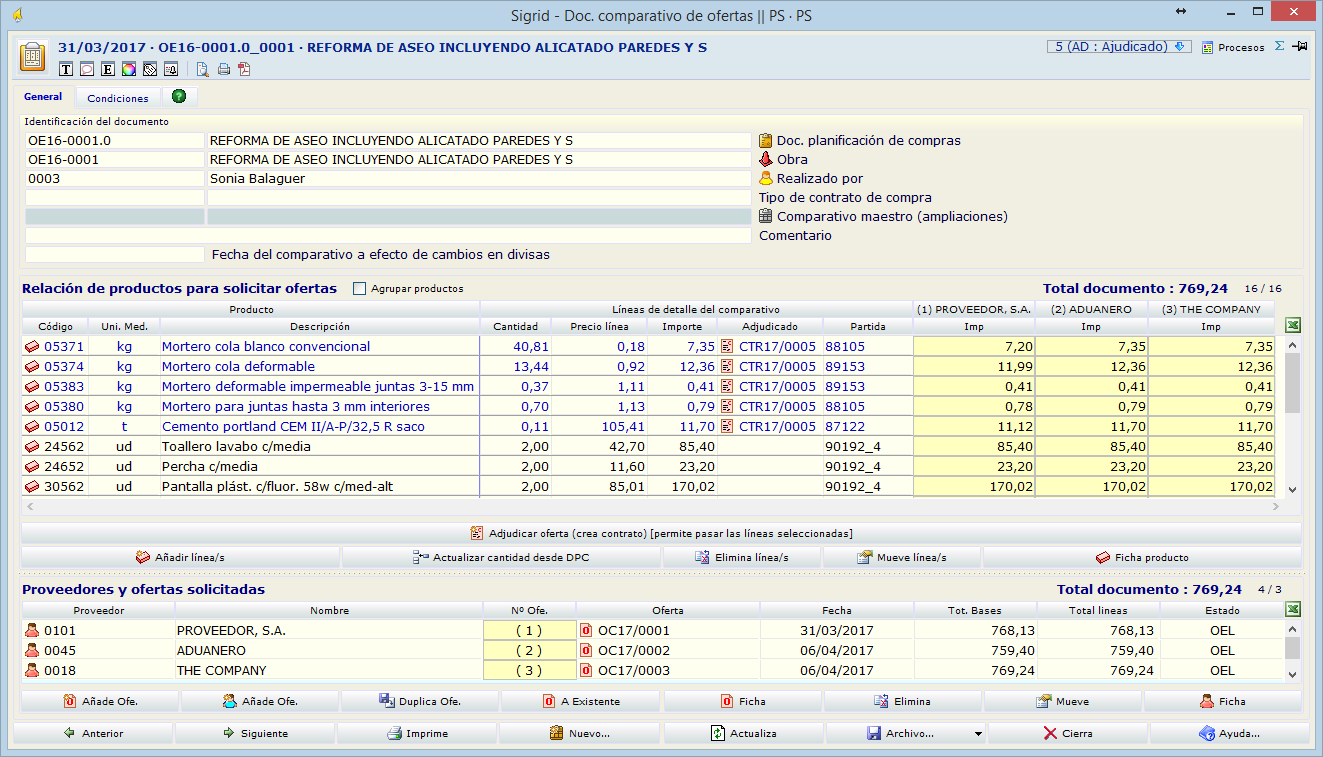Click the Tipo de contrato de compra field
Screen dimensions: 1323x757
tap(478, 197)
